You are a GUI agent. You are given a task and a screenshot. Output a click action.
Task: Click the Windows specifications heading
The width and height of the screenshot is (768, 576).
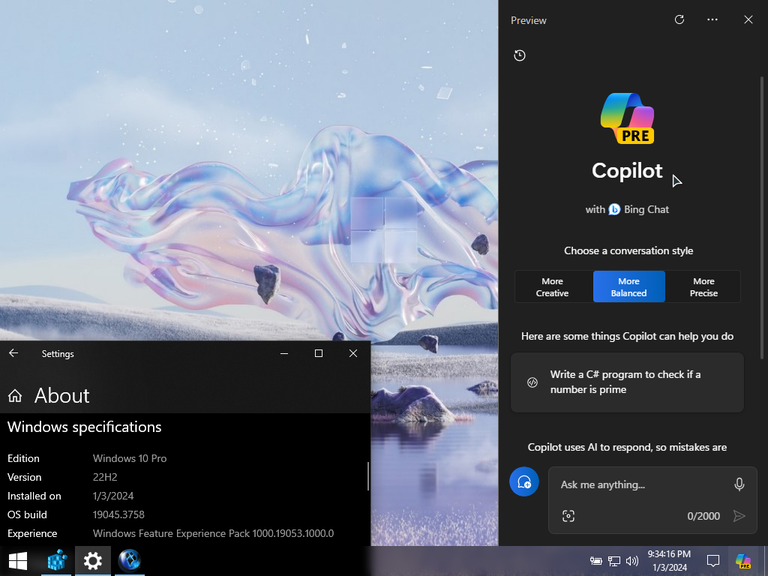pos(84,427)
